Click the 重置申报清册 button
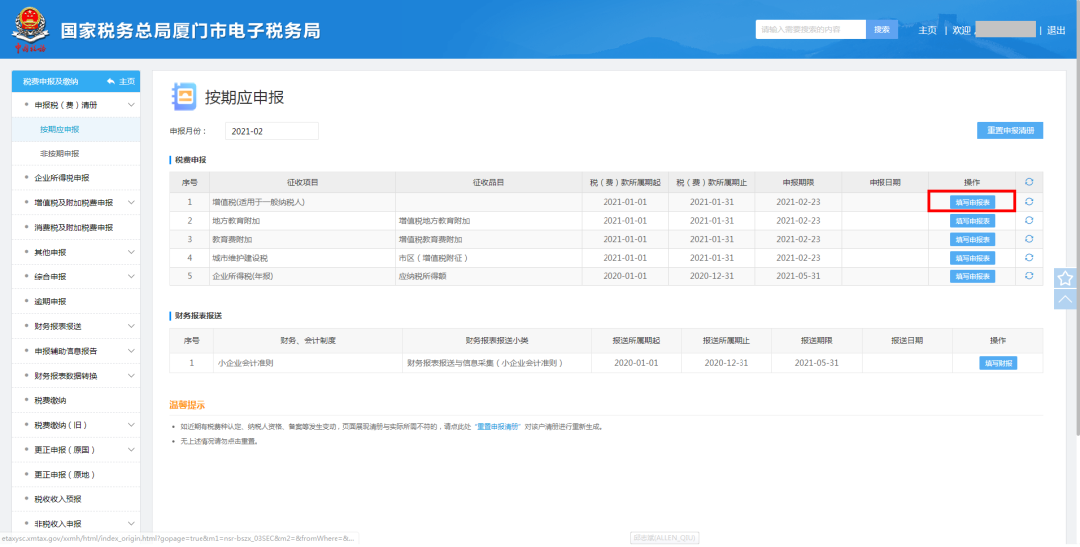 click(x=1010, y=130)
